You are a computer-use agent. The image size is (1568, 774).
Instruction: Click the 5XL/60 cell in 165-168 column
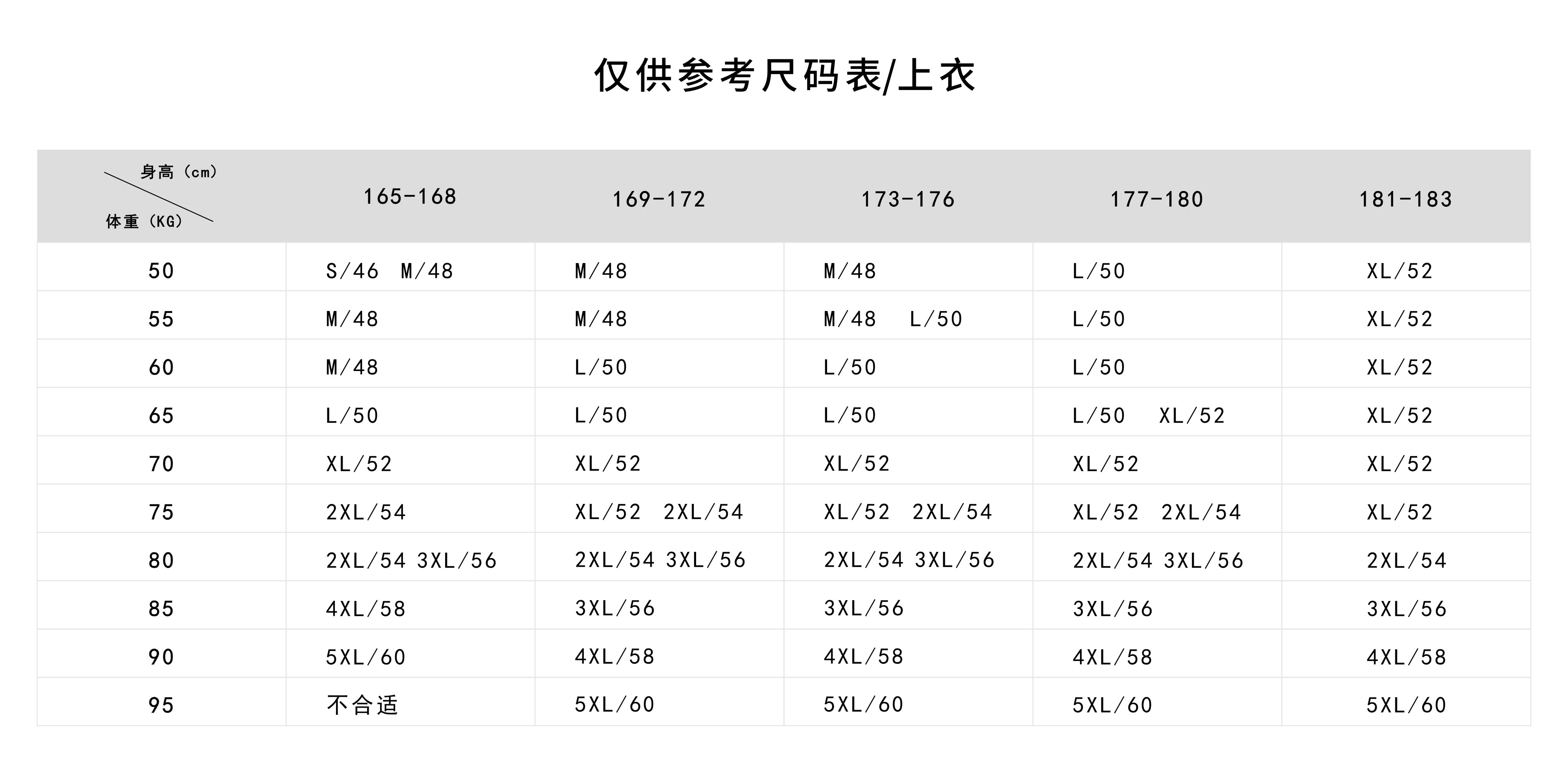[366, 657]
